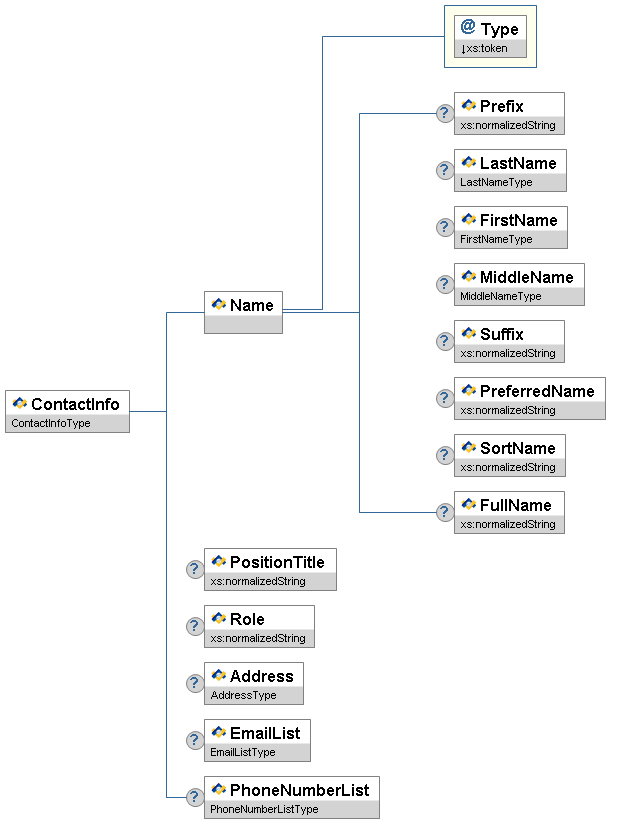Image resolution: width=628 pixels, height=823 pixels.
Task: Click the question mark icon beside FullName
Action: pos(445,512)
